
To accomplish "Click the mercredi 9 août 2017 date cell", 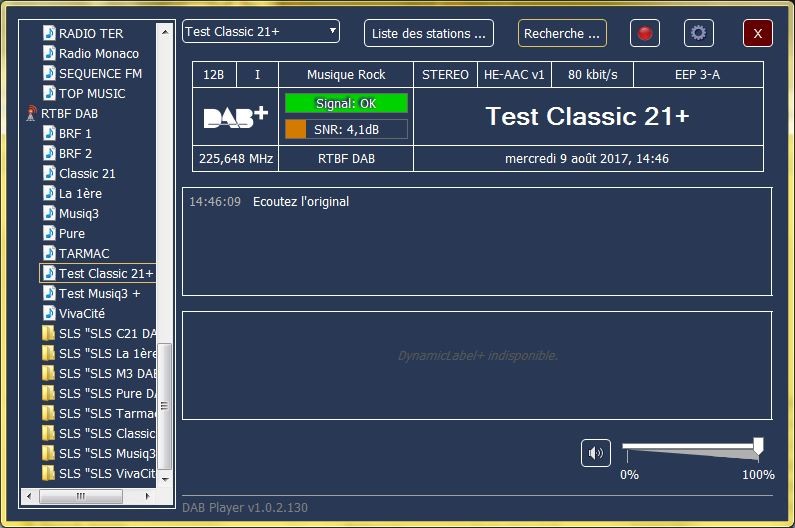I will [588, 159].
